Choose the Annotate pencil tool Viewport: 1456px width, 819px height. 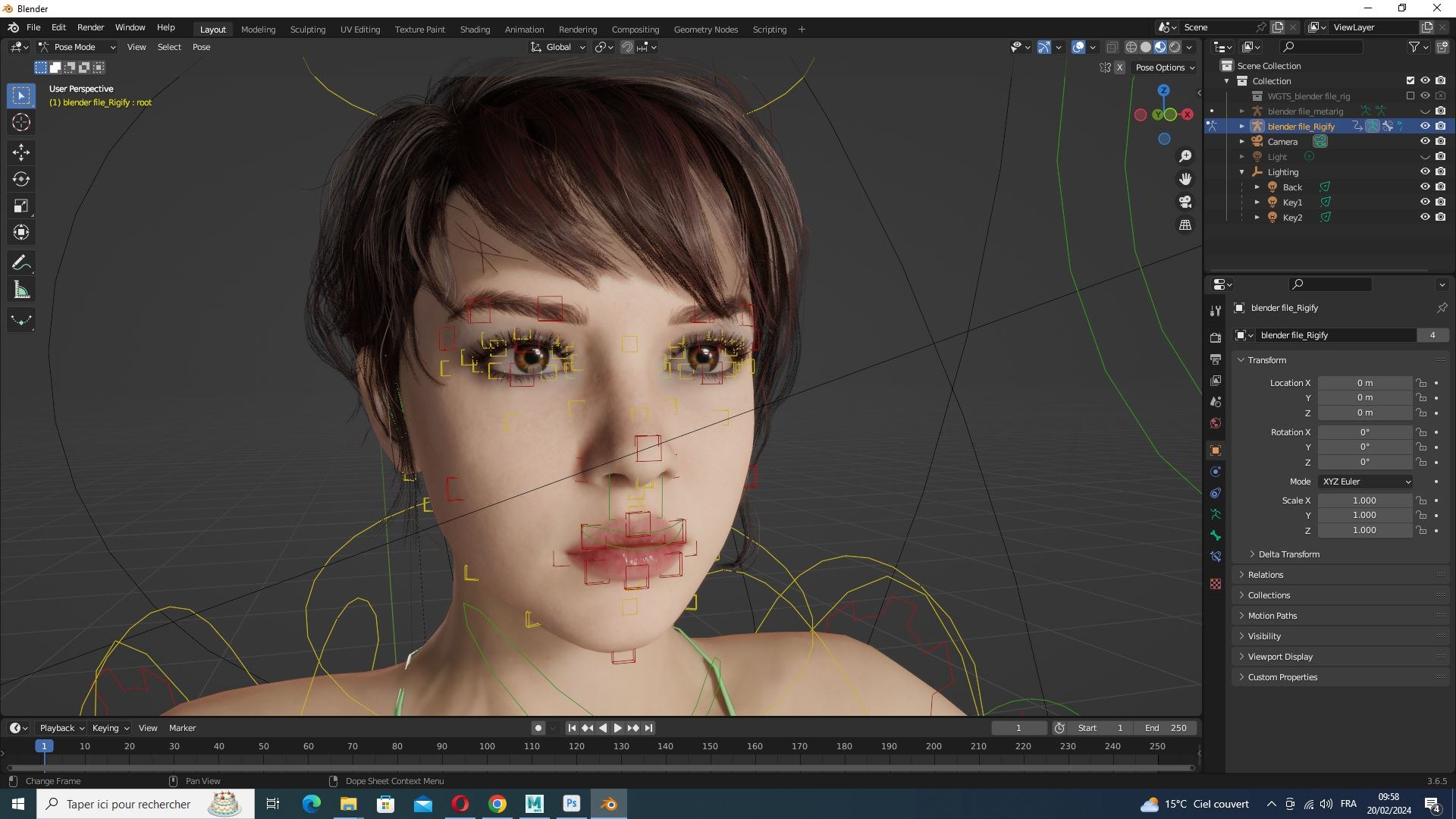[21, 263]
